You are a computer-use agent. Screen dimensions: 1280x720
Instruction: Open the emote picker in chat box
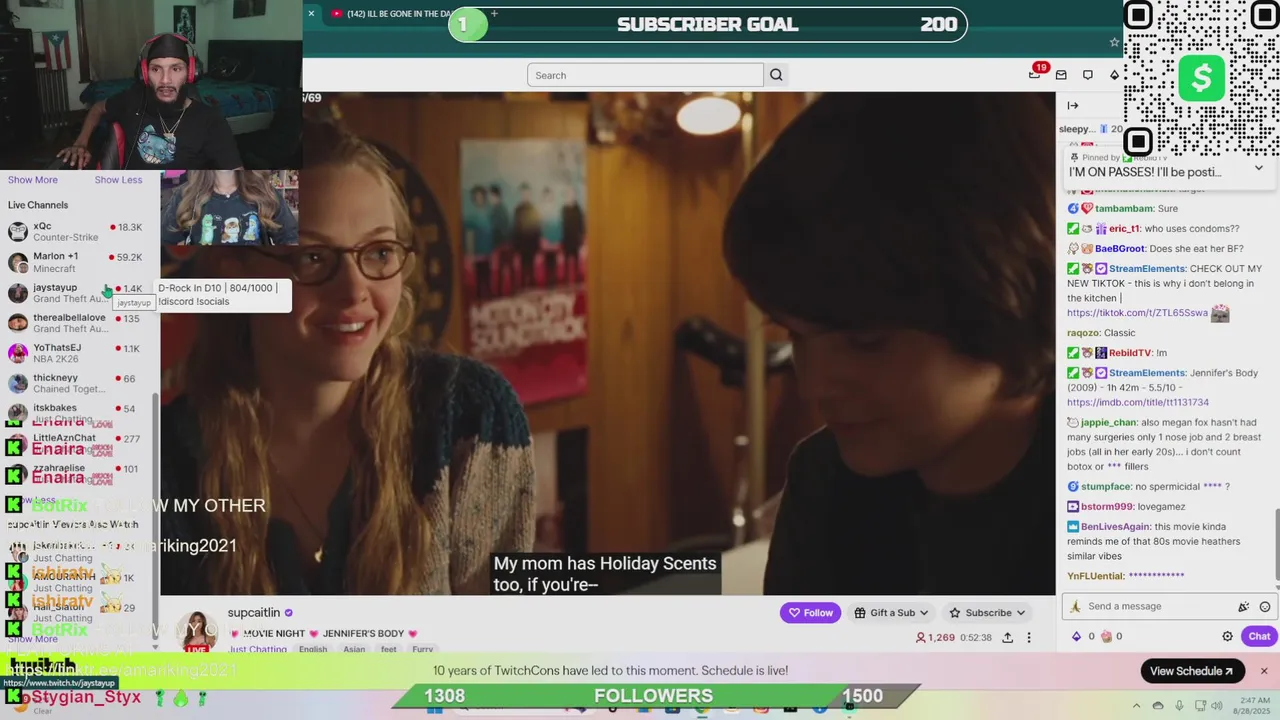point(1265,606)
